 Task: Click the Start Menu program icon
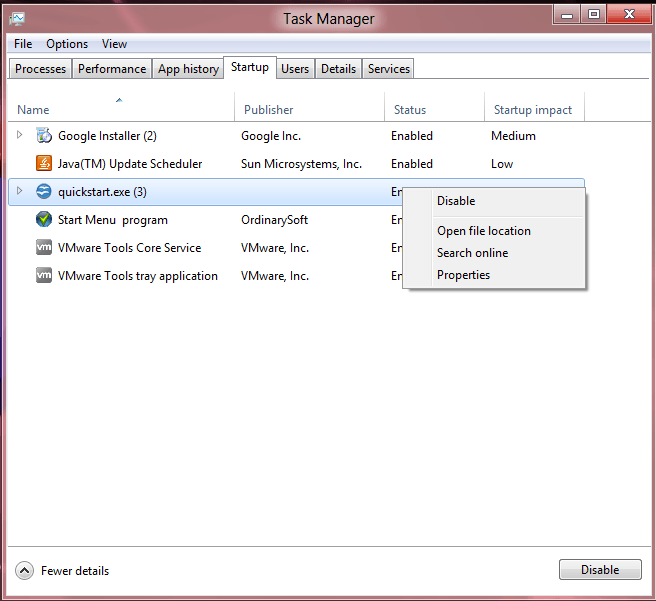44,220
